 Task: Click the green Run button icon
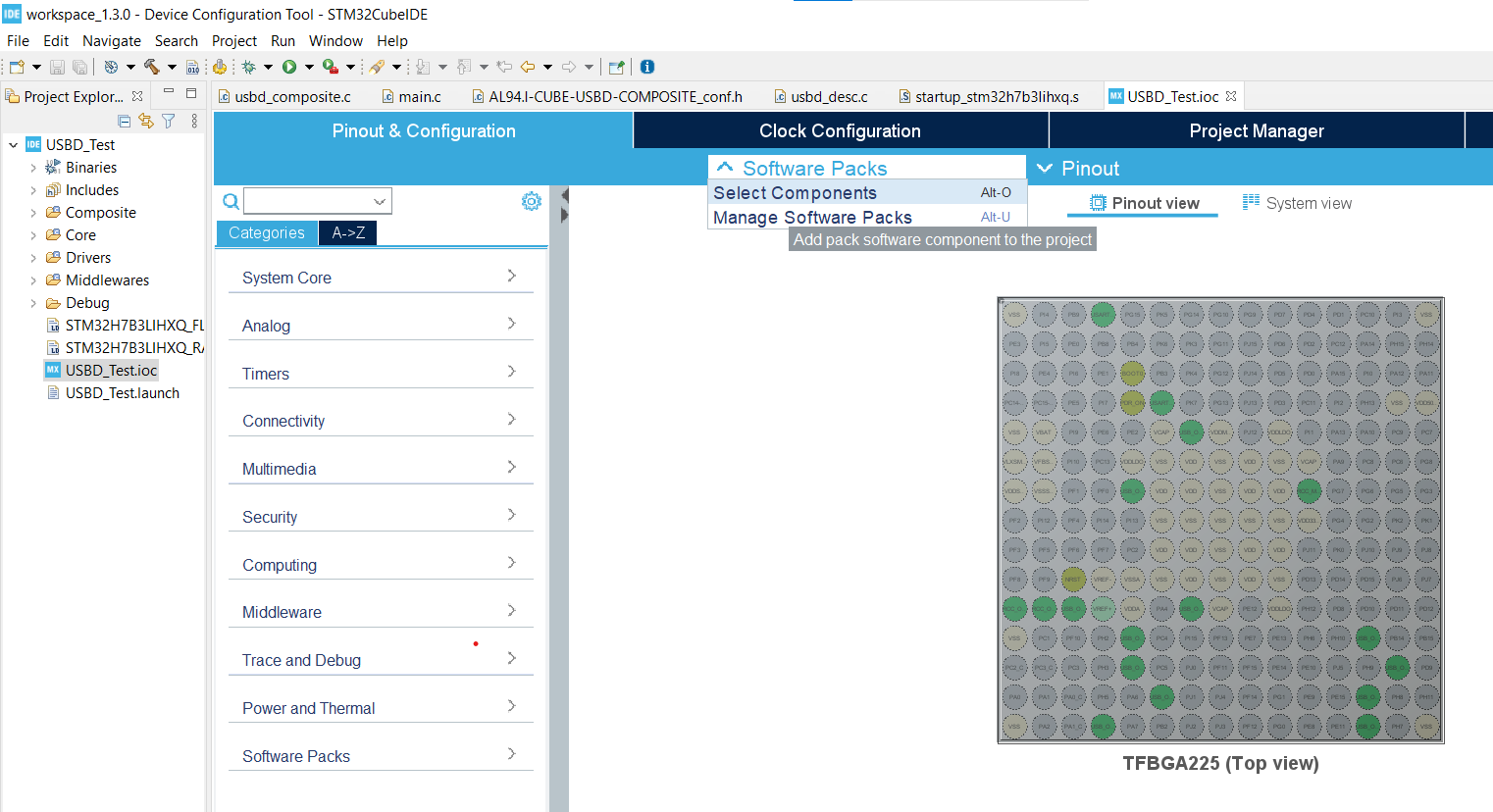pyautogui.click(x=289, y=67)
